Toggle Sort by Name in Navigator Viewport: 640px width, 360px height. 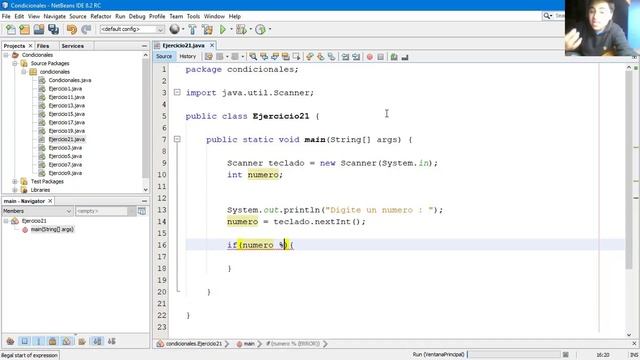97,341
